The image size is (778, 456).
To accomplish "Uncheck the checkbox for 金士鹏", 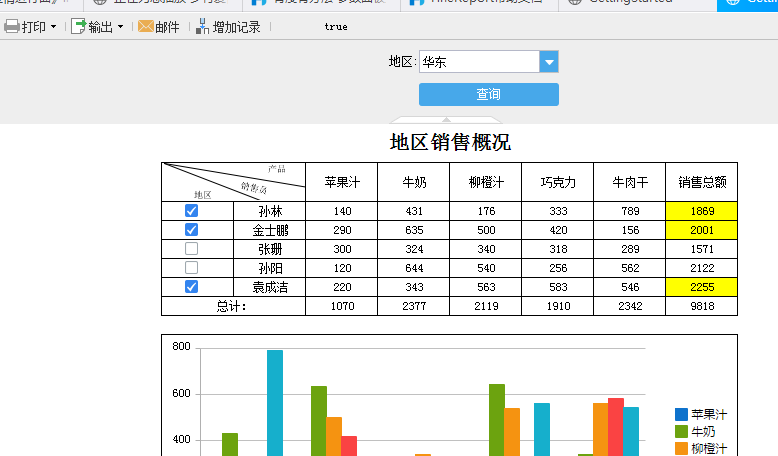I will 192,230.
